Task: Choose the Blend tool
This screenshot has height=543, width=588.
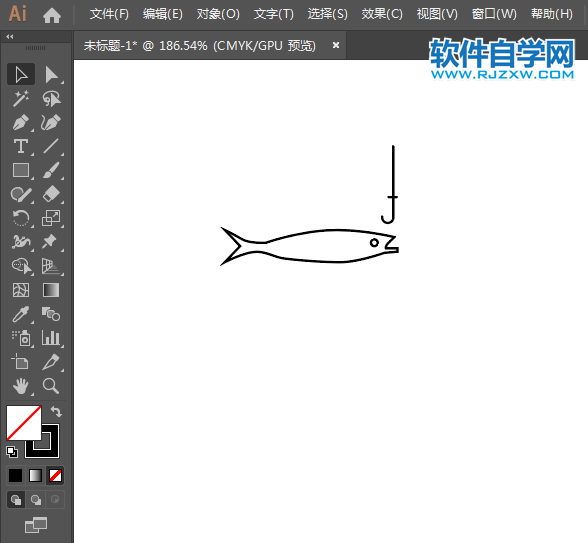Action: click(51, 314)
